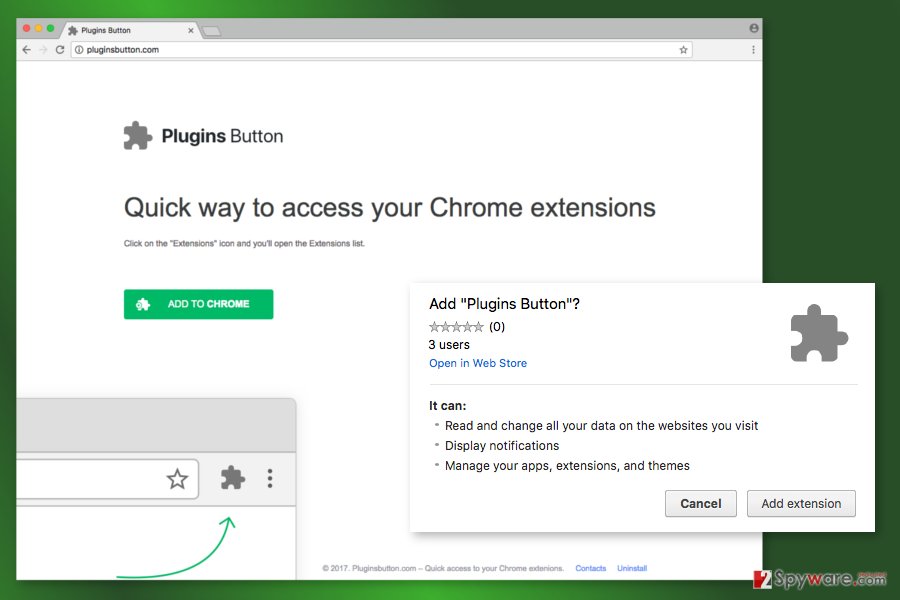
Task: Click the green ADD TO CHROME button
Action: coord(199,304)
